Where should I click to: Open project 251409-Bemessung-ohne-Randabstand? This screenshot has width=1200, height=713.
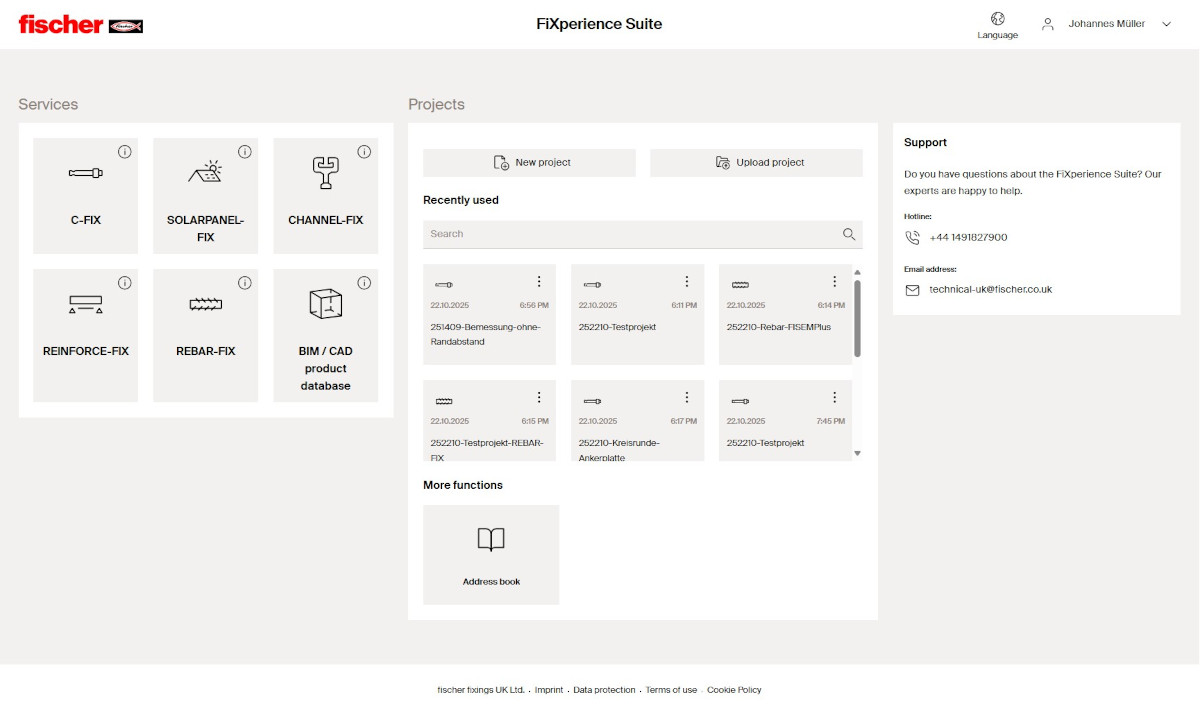[489, 314]
